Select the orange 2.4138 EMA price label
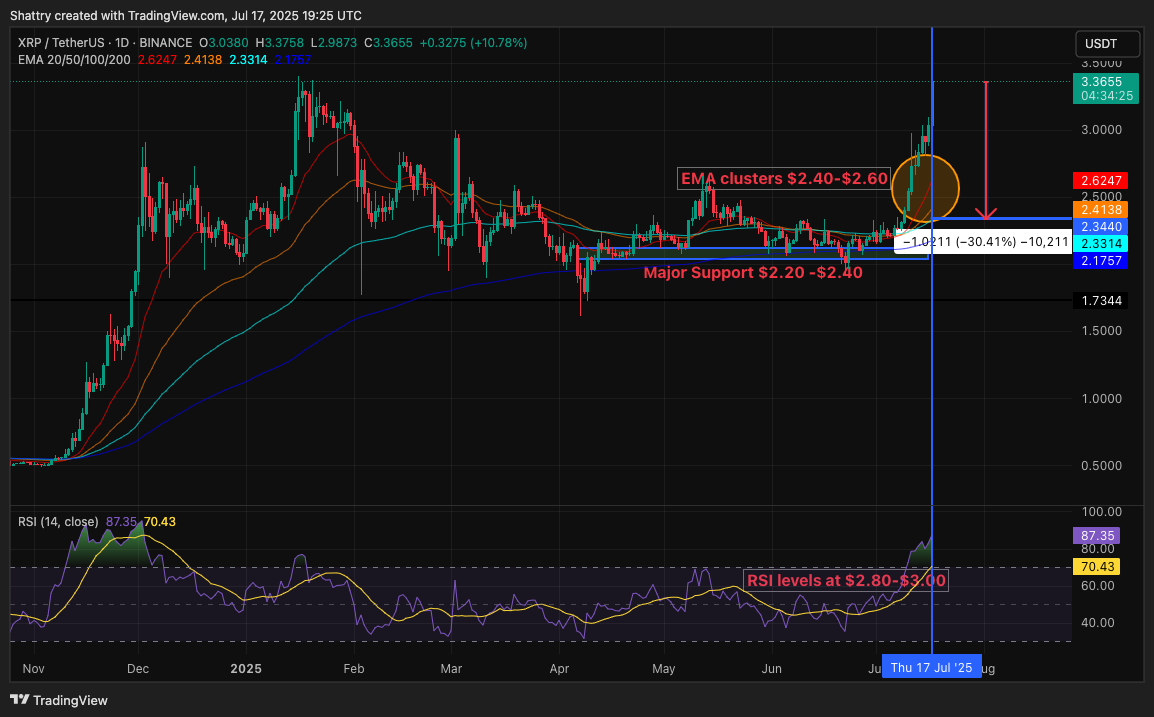Viewport: 1154px width, 717px height. pos(1099,209)
